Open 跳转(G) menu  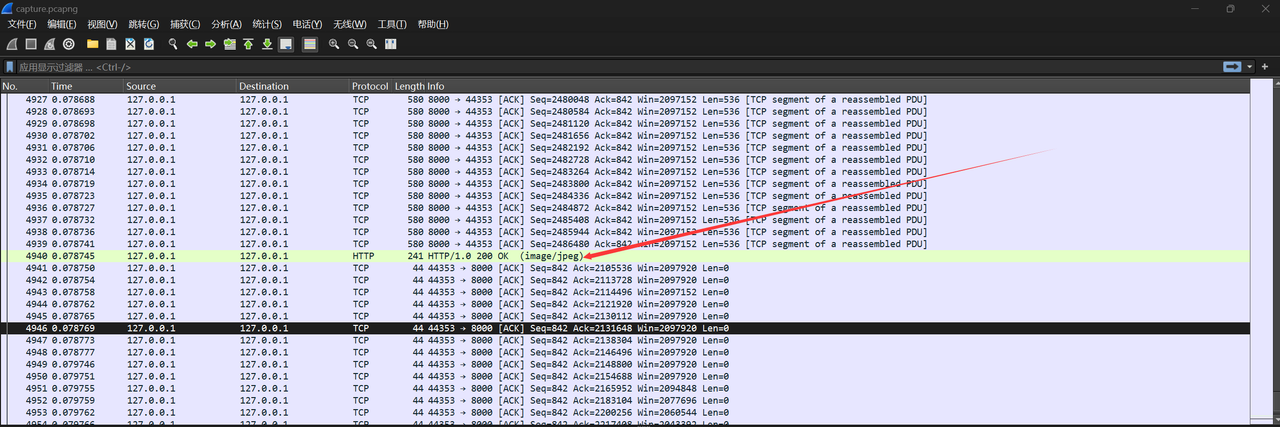pos(144,24)
